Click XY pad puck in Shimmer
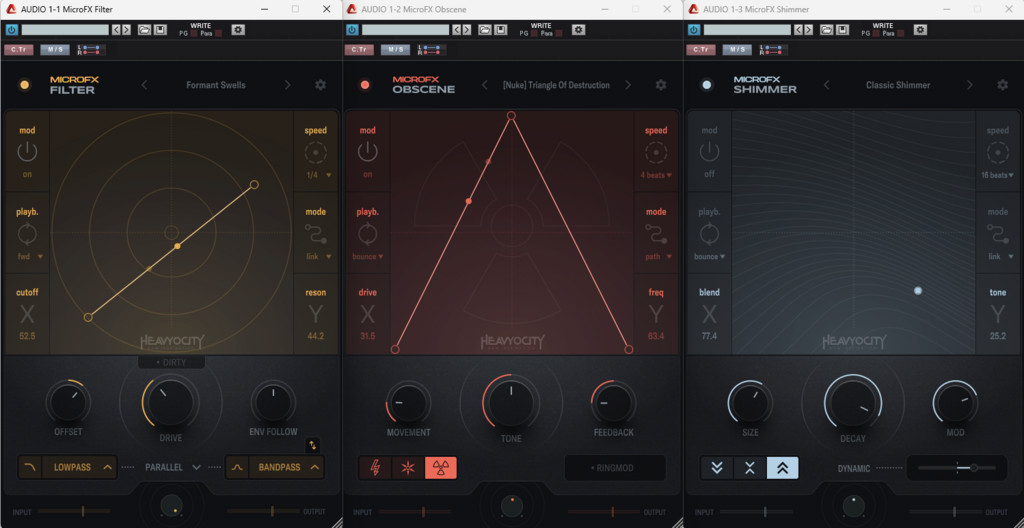This screenshot has height=528, width=1024. pyautogui.click(x=918, y=291)
